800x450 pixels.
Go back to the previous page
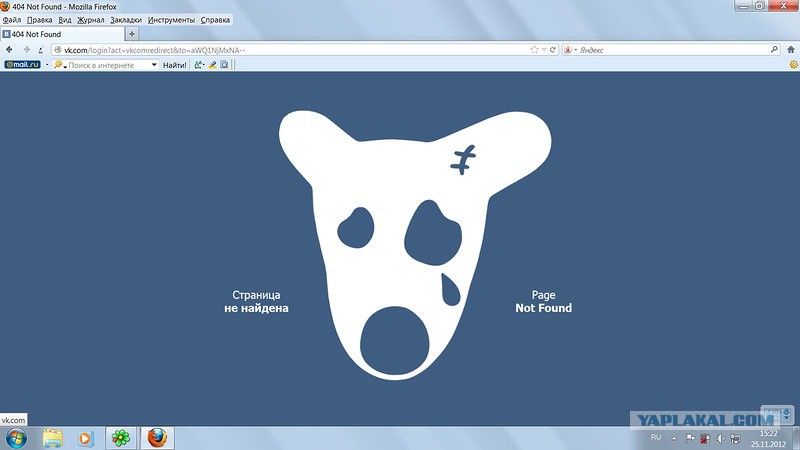coord(9,49)
